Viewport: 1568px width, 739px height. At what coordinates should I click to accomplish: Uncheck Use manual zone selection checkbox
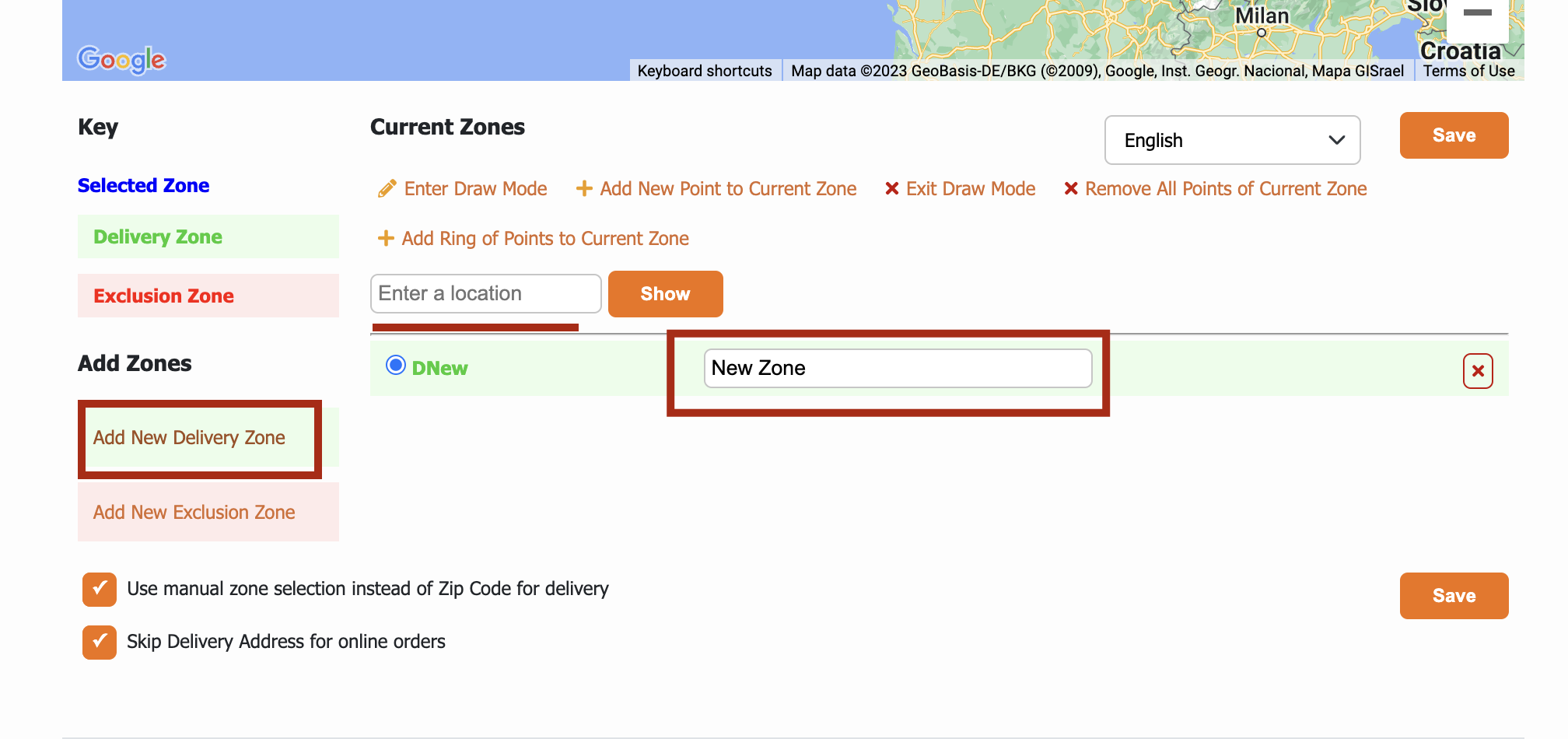click(100, 590)
